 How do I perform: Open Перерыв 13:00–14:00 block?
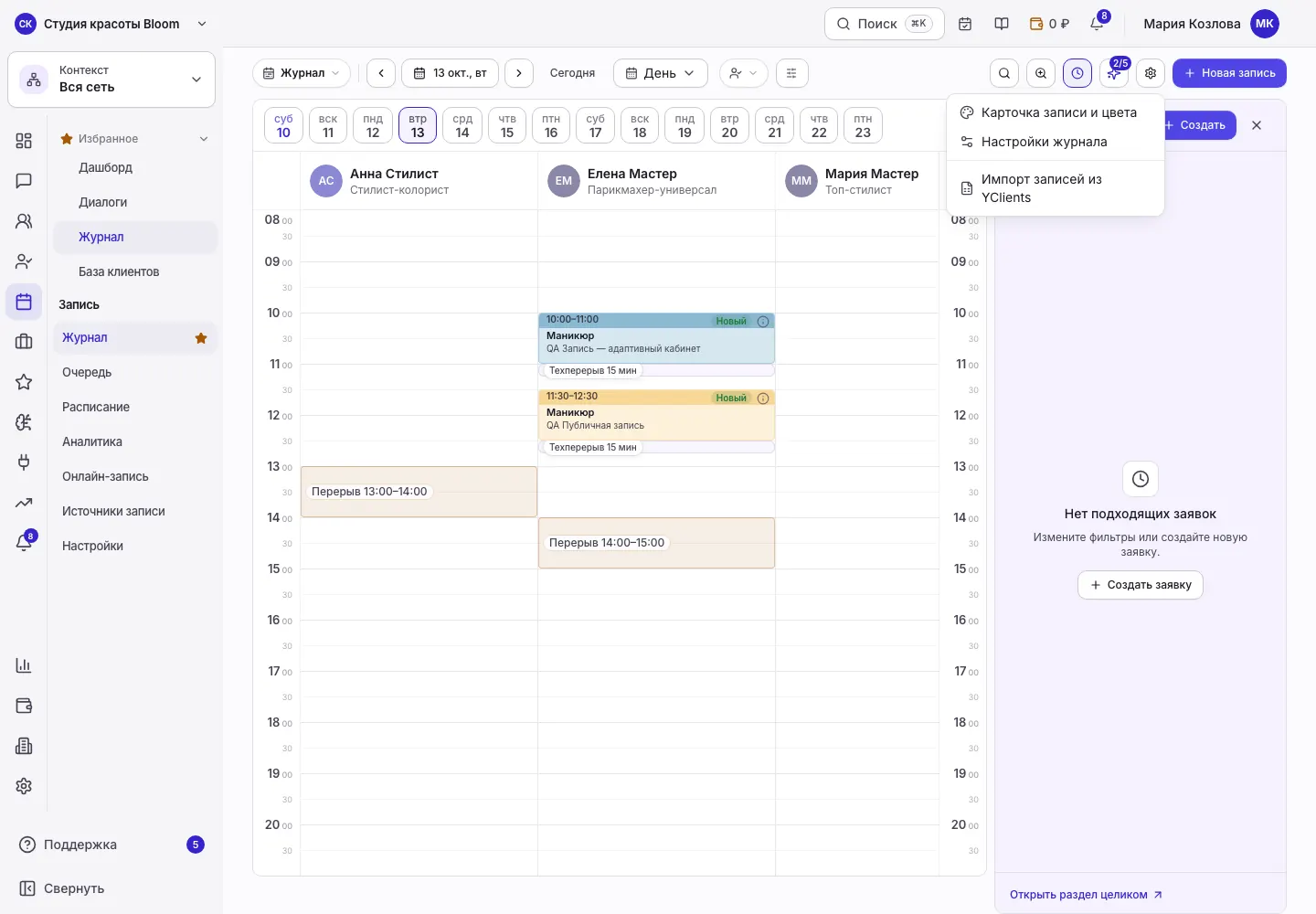tap(419, 492)
